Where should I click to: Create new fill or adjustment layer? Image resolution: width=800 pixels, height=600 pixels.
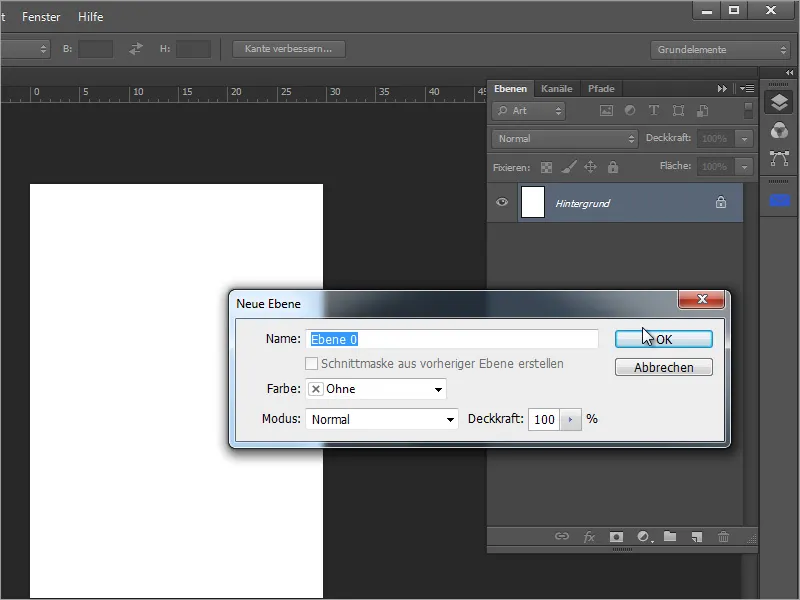[644, 536]
